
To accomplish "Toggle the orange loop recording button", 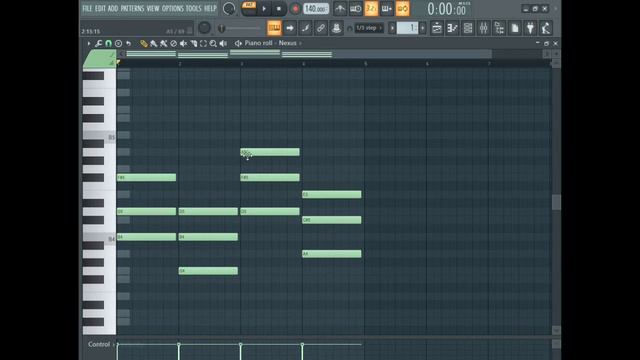I will 402,9.
